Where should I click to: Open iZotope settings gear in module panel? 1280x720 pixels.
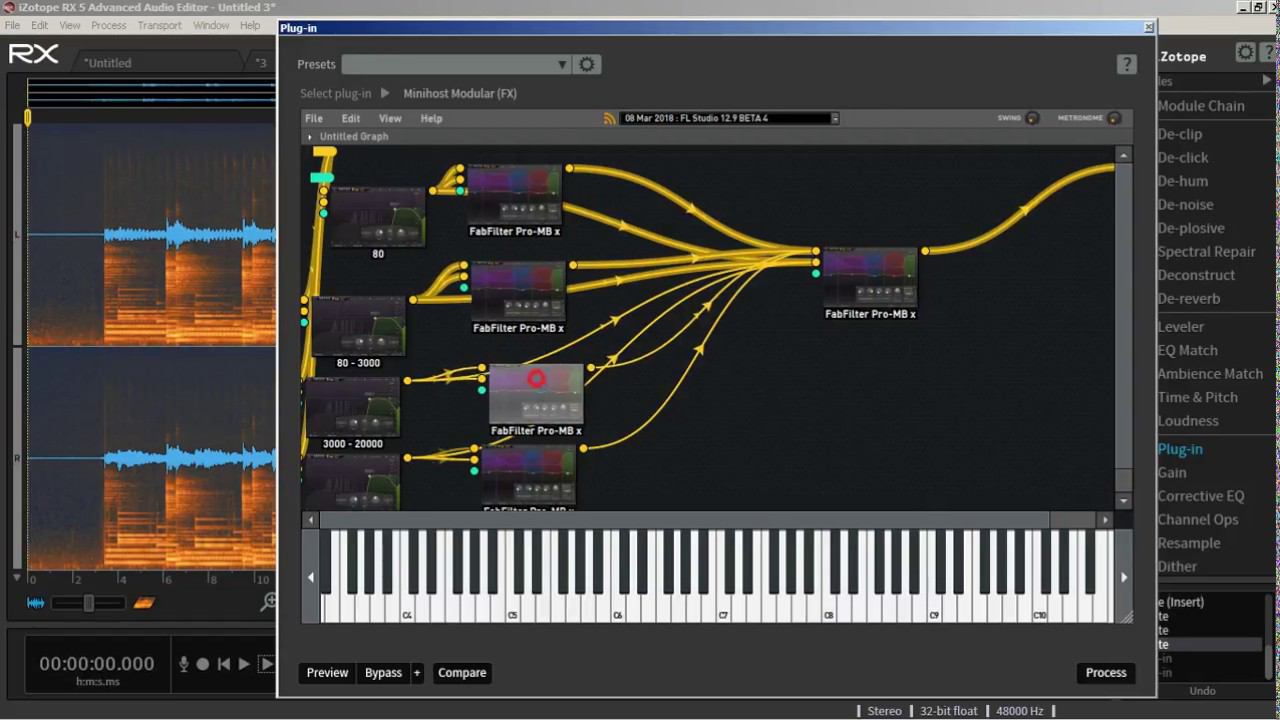1245,52
